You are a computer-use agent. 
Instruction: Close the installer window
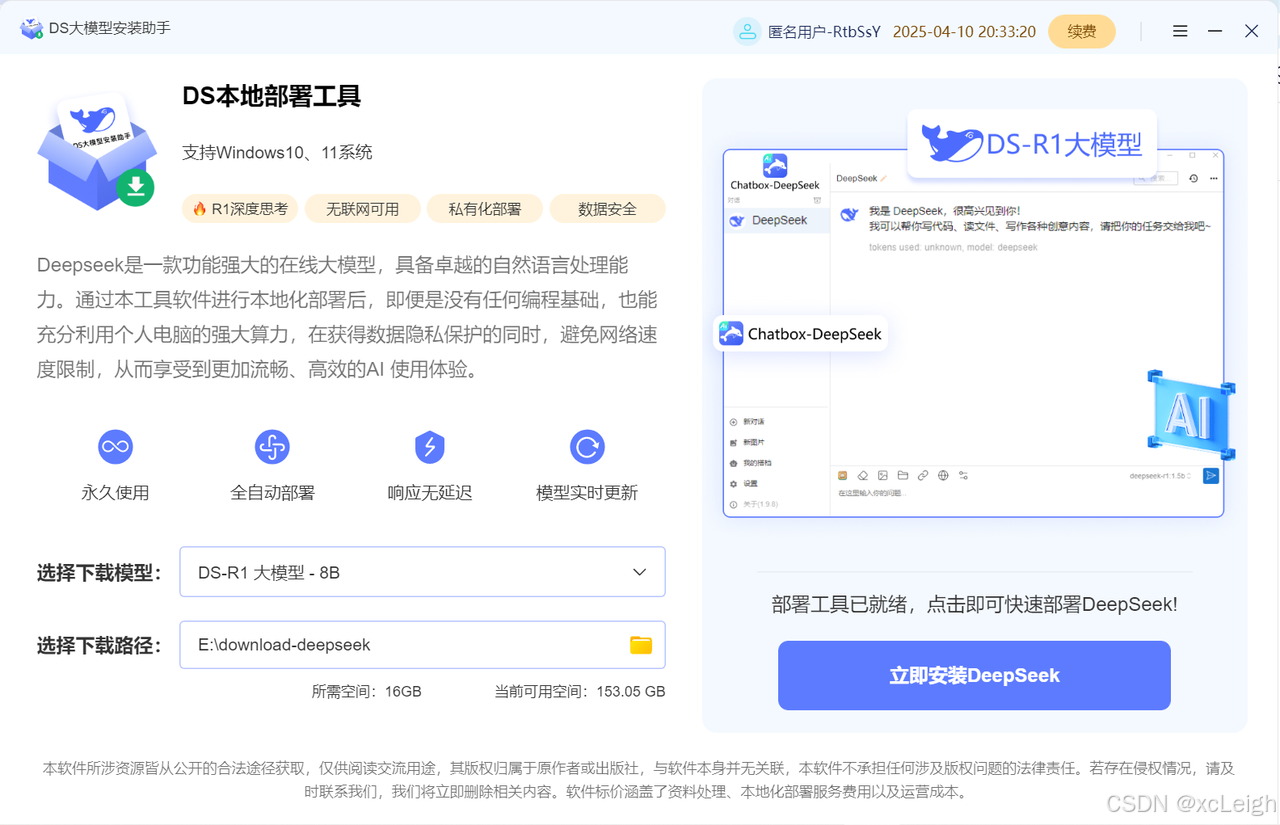click(1251, 31)
